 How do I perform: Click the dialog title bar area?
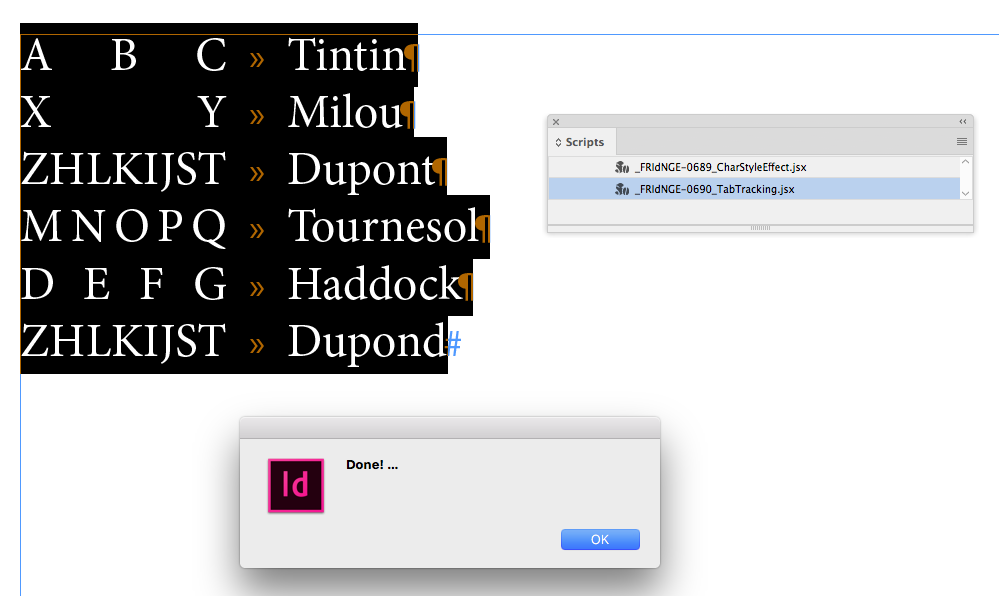(450, 425)
